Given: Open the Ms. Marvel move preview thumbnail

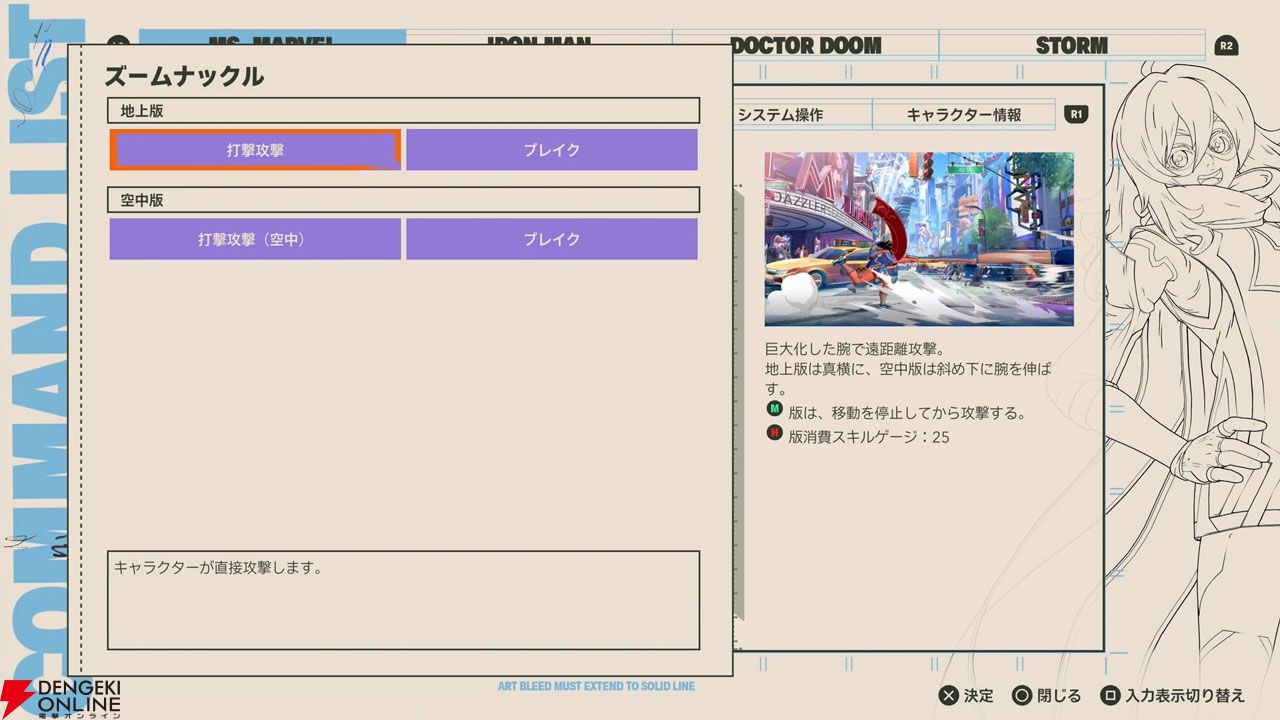Looking at the screenshot, I should [919, 239].
